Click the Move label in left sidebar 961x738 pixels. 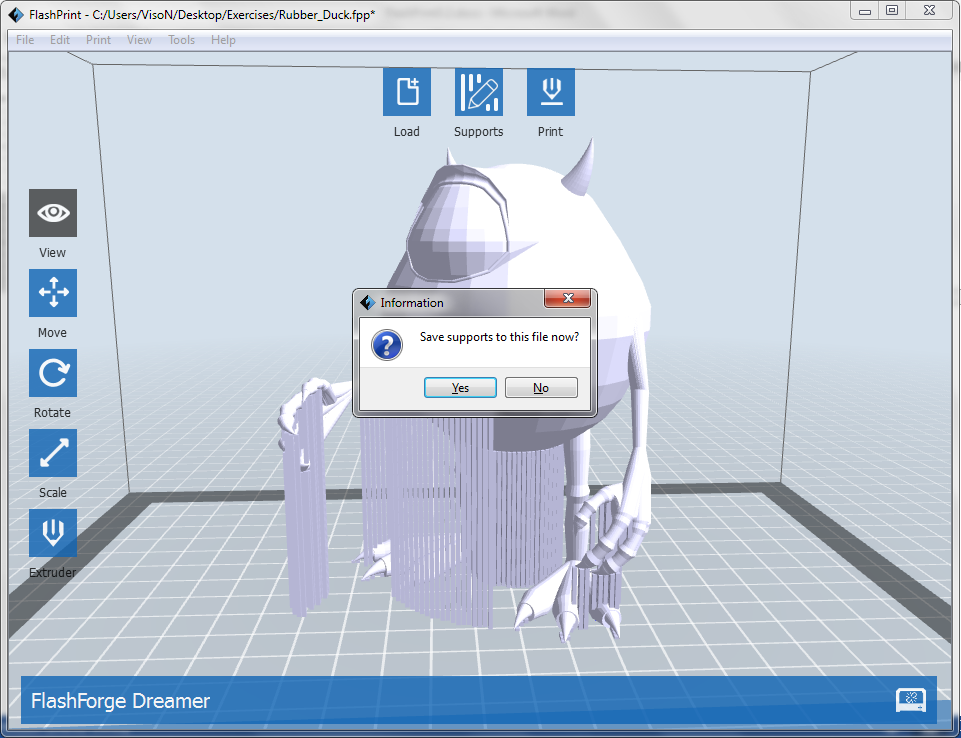[x=52, y=333]
